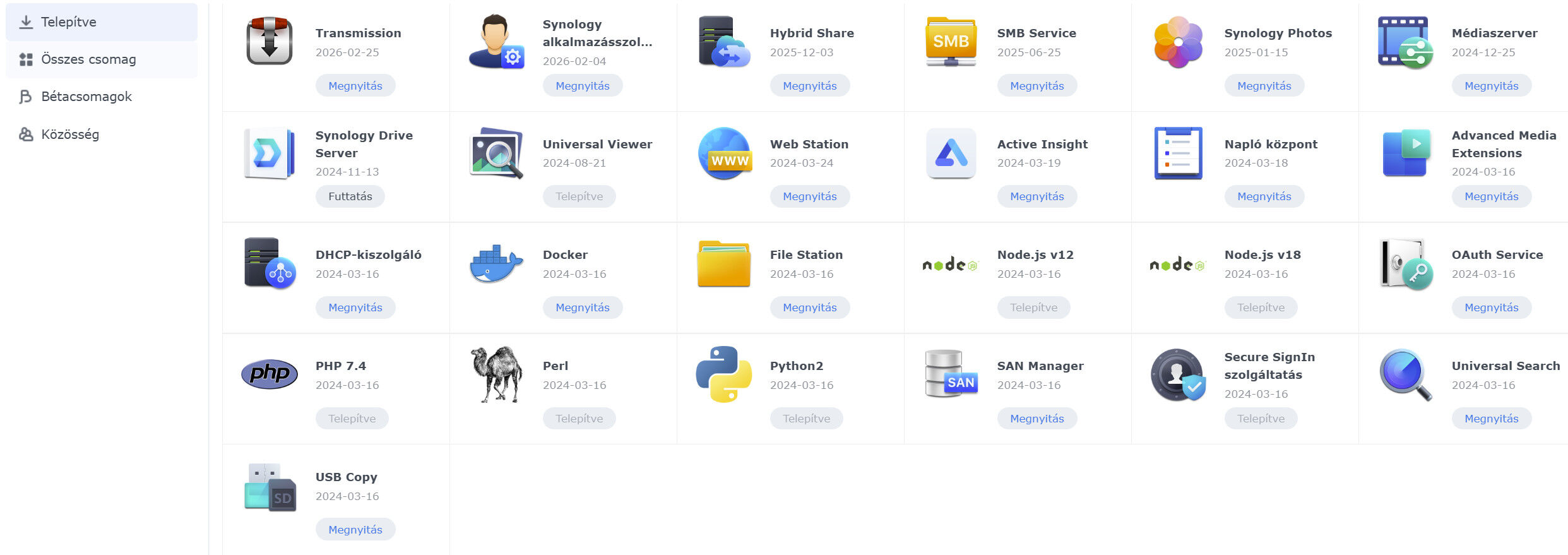Click the Web Station globe icon

point(724,153)
